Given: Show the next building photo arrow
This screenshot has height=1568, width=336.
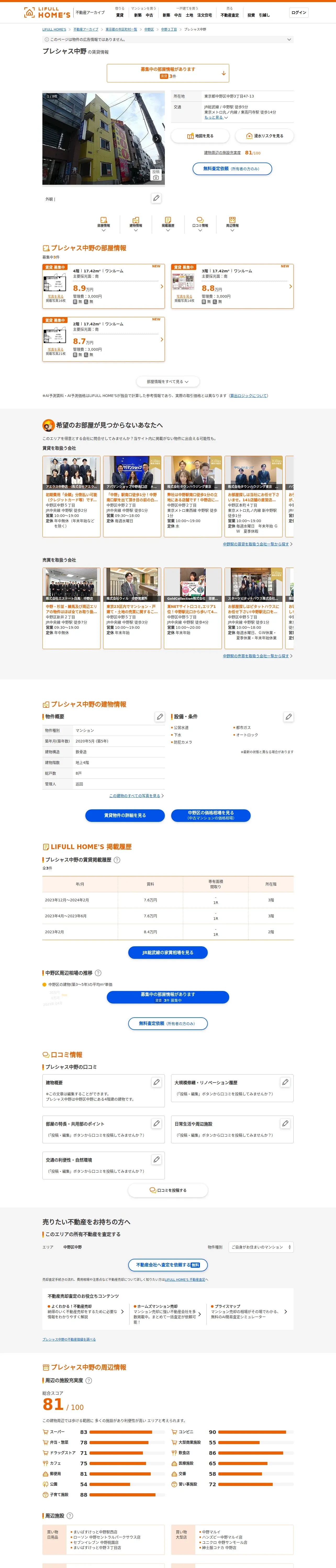Looking at the screenshot, I should pos(157,139).
